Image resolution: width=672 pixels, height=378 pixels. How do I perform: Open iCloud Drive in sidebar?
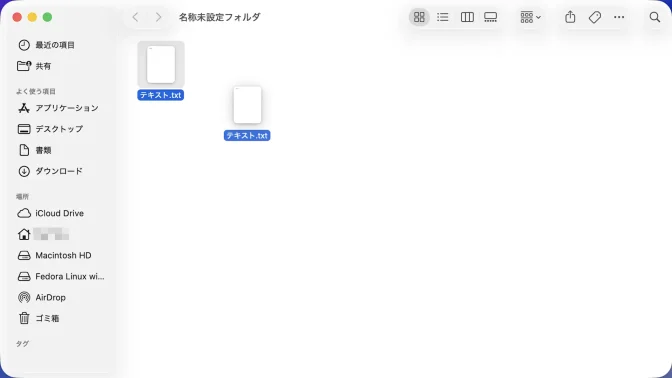(x=51, y=213)
